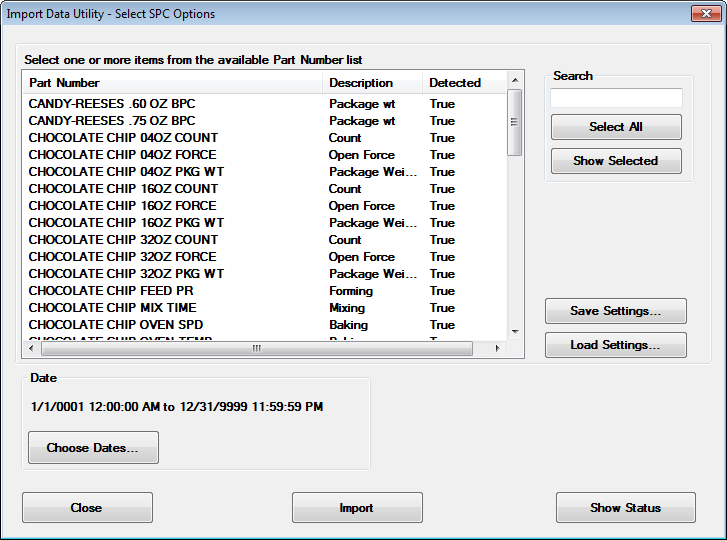Start the Import of selected parts

coord(357,508)
